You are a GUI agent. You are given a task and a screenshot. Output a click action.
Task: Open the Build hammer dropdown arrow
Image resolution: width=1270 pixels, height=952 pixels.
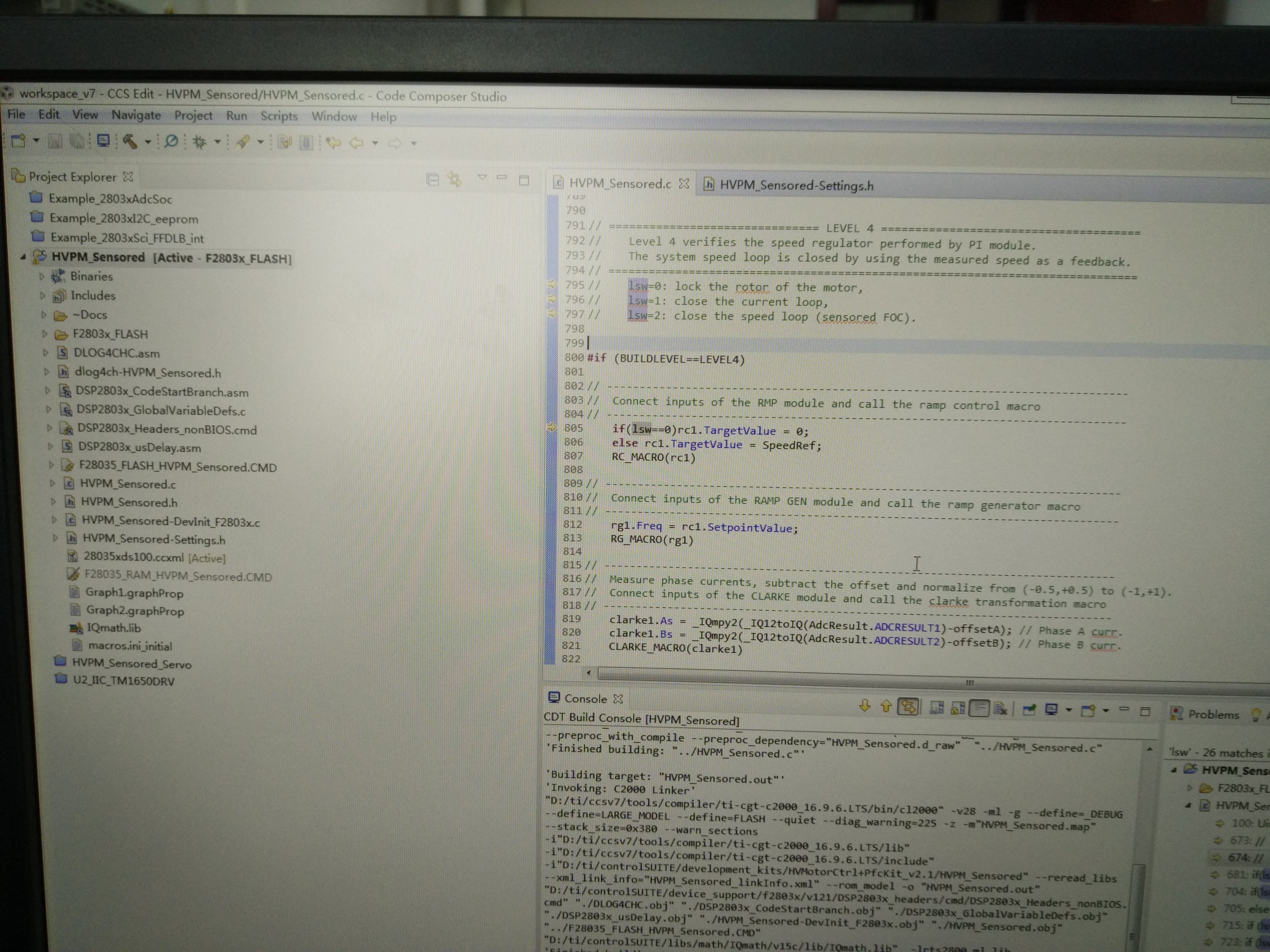[x=147, y=142]
